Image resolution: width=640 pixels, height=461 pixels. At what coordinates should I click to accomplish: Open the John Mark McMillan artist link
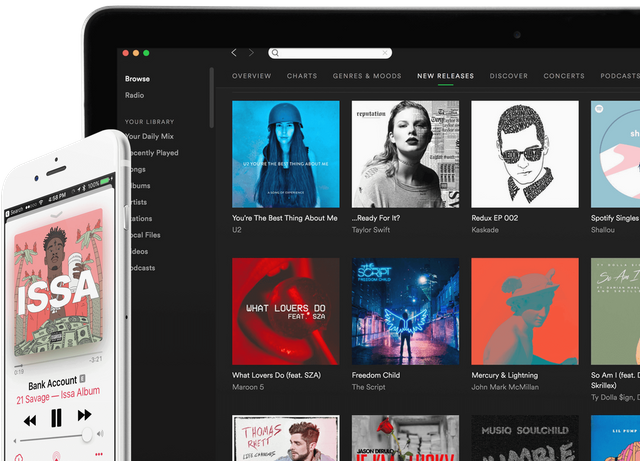click(x=505, y=387)
